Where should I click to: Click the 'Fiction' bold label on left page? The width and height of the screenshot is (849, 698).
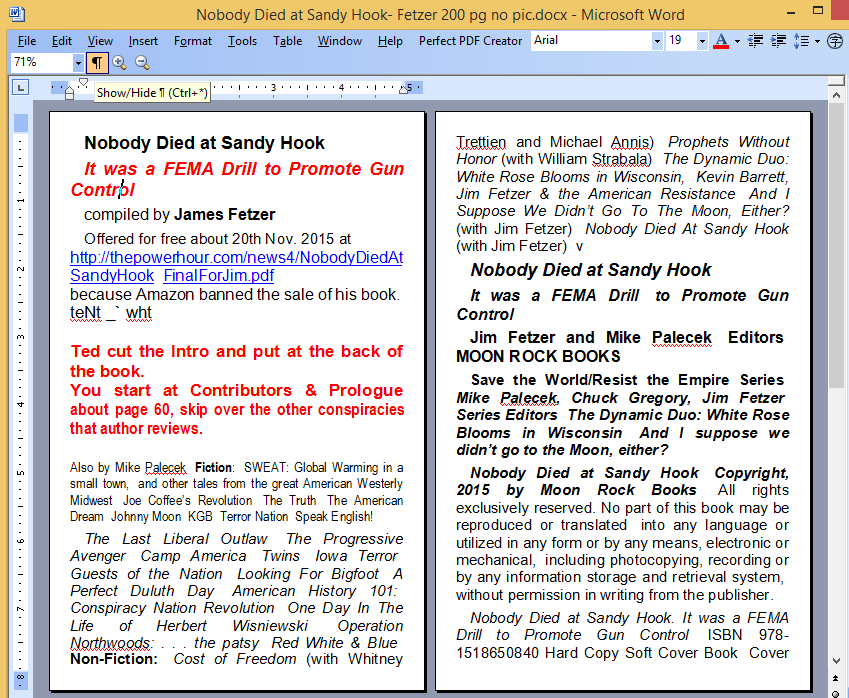pos(213,468)
